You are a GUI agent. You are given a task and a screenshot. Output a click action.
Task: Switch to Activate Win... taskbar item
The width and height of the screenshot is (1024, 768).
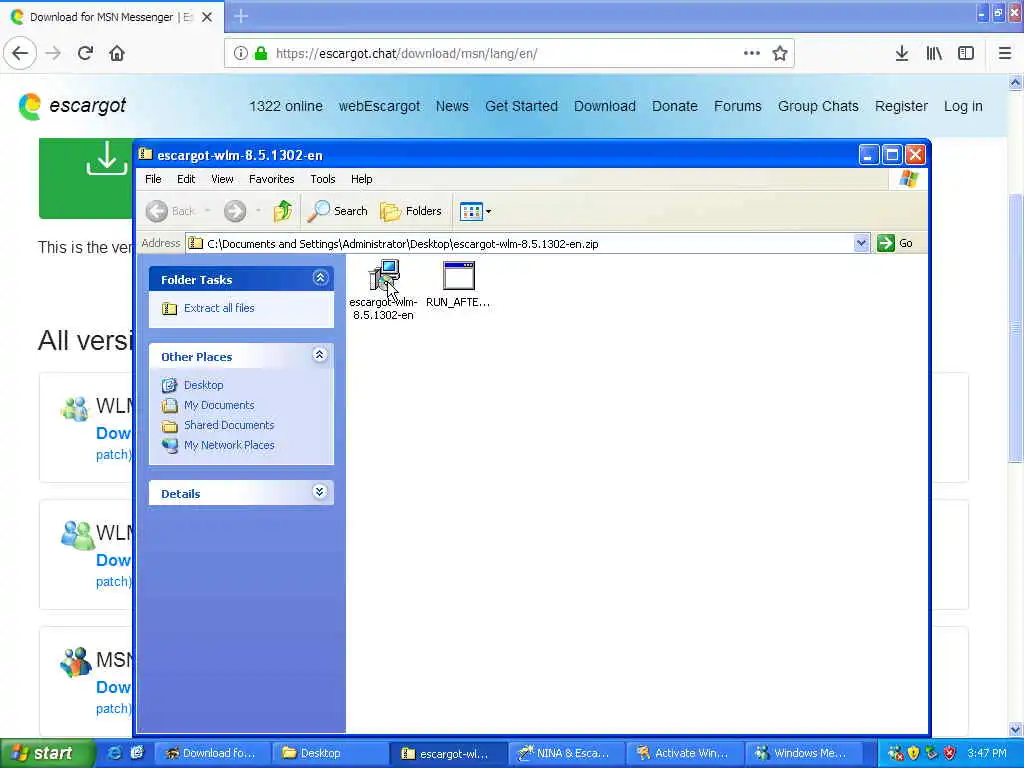[683, 753]
